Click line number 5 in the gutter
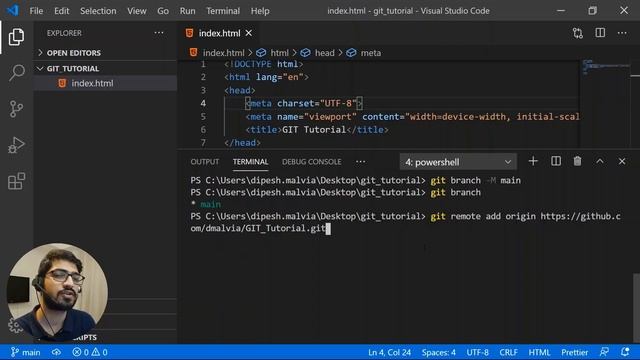This screenshot has width=640, height=360. [x=203, y=117]
